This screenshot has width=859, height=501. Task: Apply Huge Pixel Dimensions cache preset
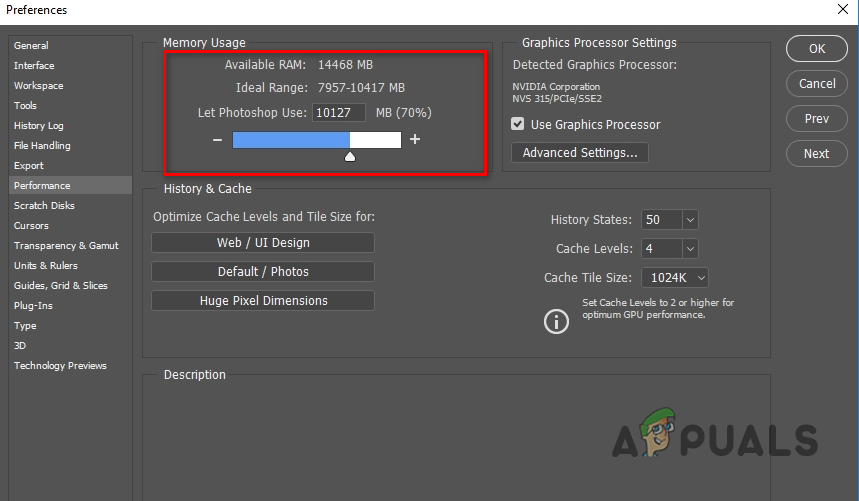coord(263,301)
